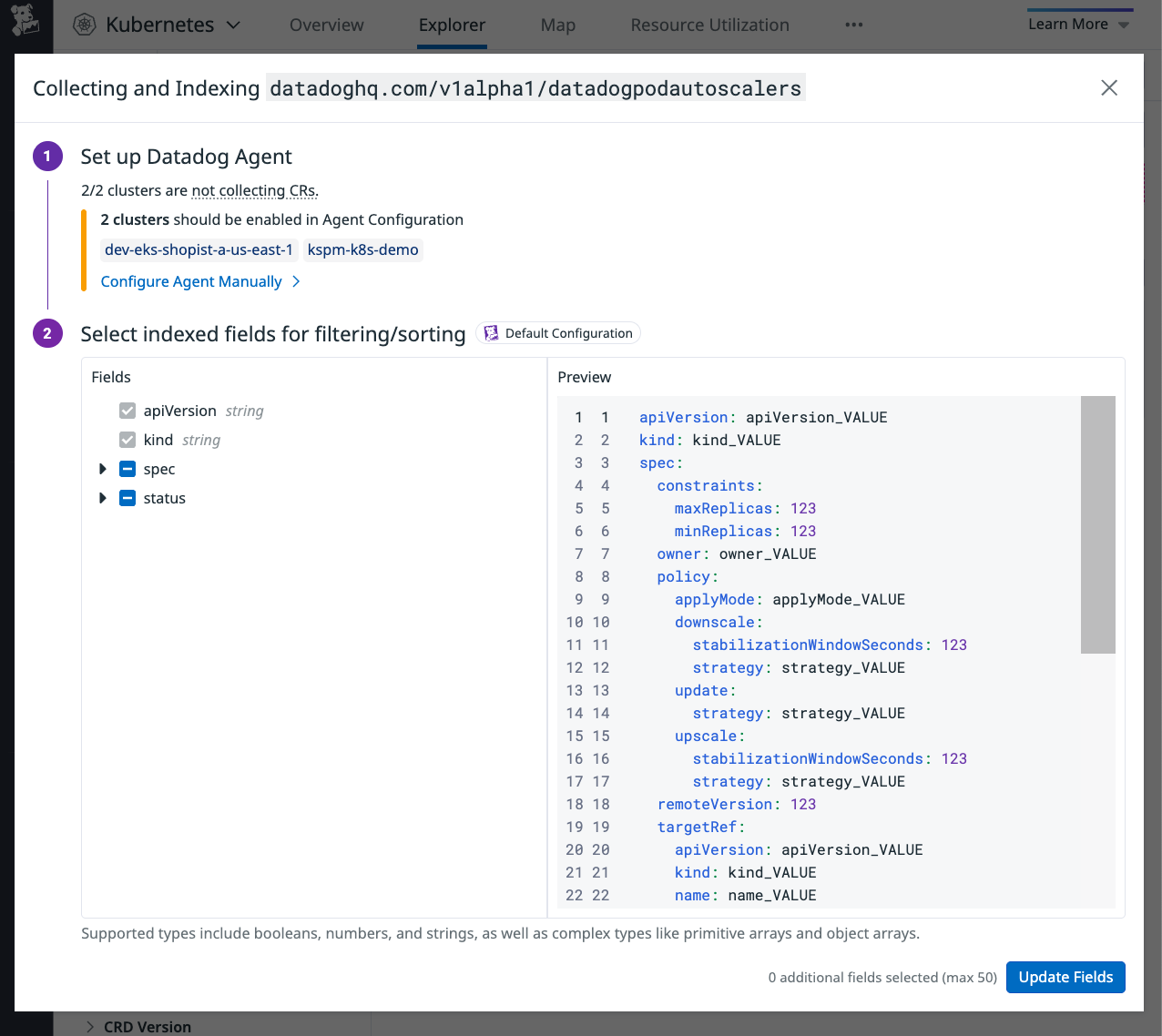
Task: Click the status field label
Action: [x=164, y=498]
